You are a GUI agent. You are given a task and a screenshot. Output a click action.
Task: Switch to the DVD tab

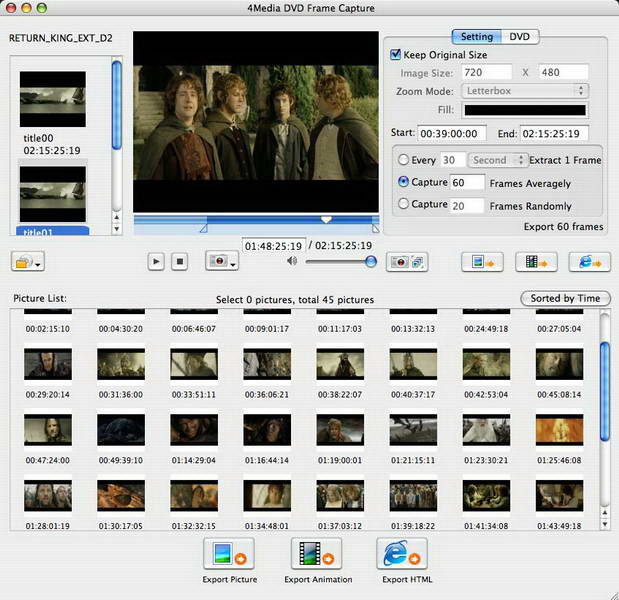[519, 37]
